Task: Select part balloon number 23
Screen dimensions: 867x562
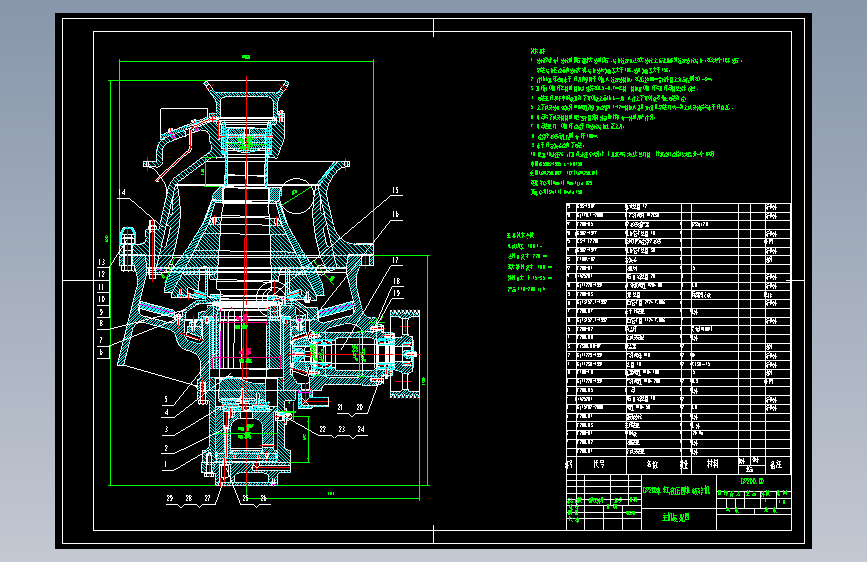Action: tap(342, 429)
